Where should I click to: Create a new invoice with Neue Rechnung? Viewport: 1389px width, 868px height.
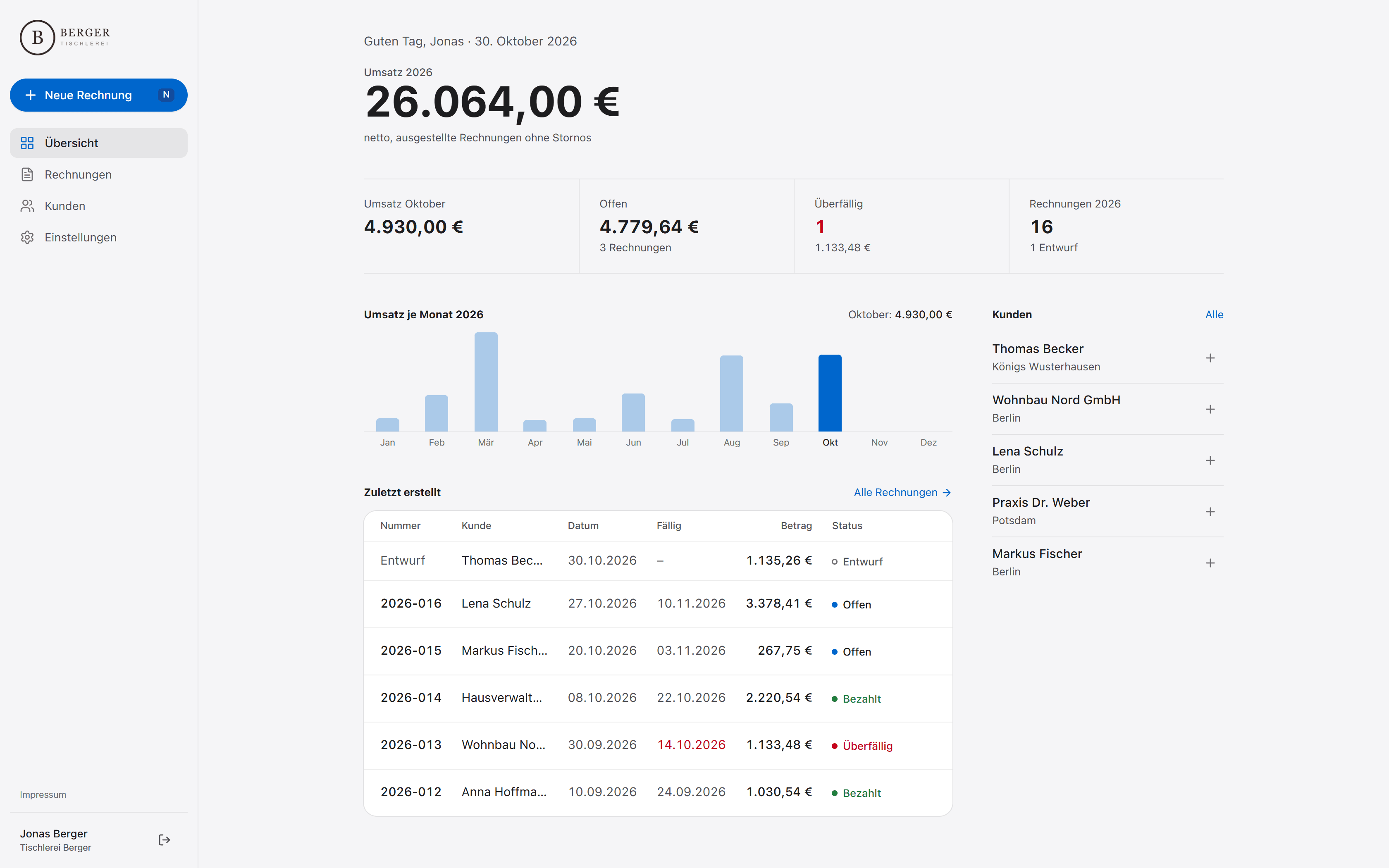pos(99,95)
